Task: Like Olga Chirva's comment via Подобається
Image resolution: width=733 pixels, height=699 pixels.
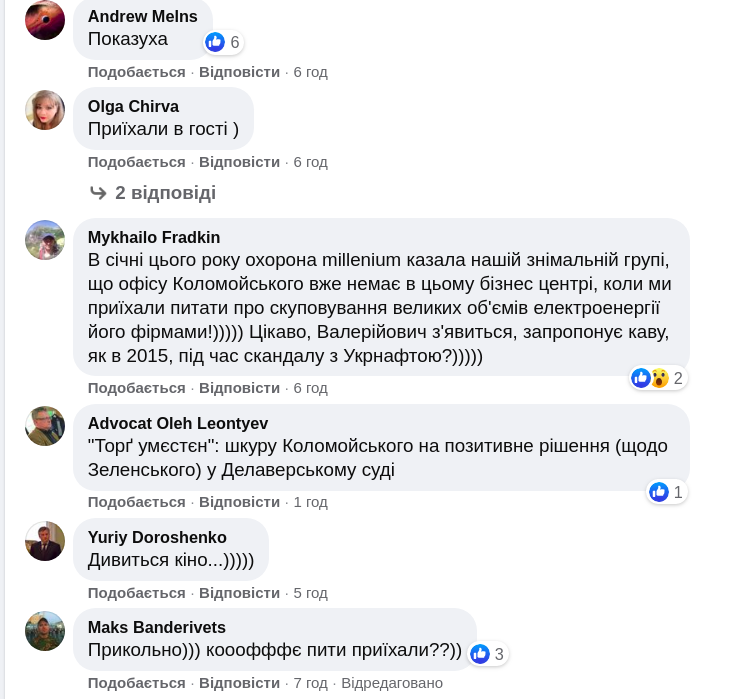Action: click(136, 162)
